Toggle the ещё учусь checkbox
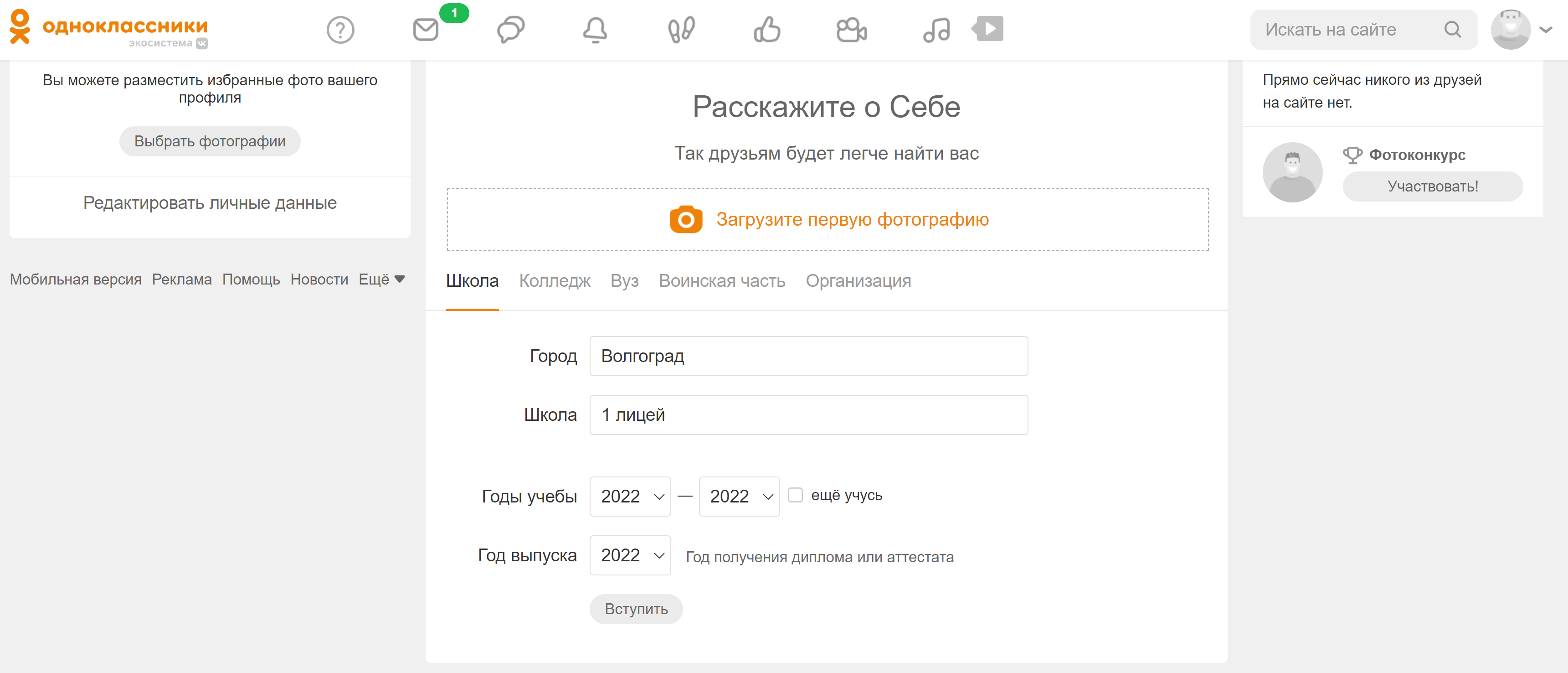The width and height of the screenshot is (1568, 673). 795,495
